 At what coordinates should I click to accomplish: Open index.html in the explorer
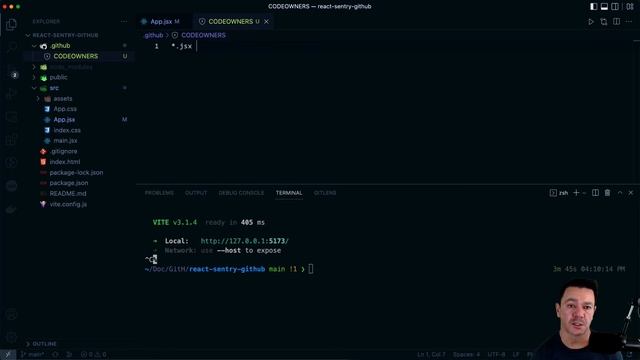click(64, 162)
